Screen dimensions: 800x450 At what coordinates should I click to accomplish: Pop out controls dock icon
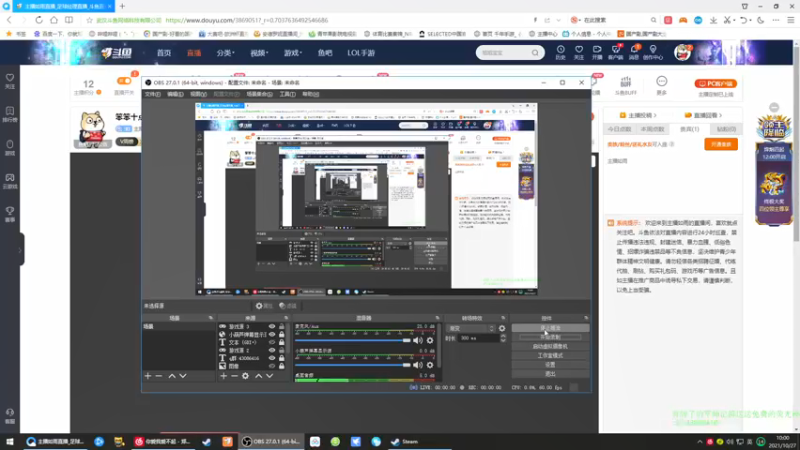586,318
